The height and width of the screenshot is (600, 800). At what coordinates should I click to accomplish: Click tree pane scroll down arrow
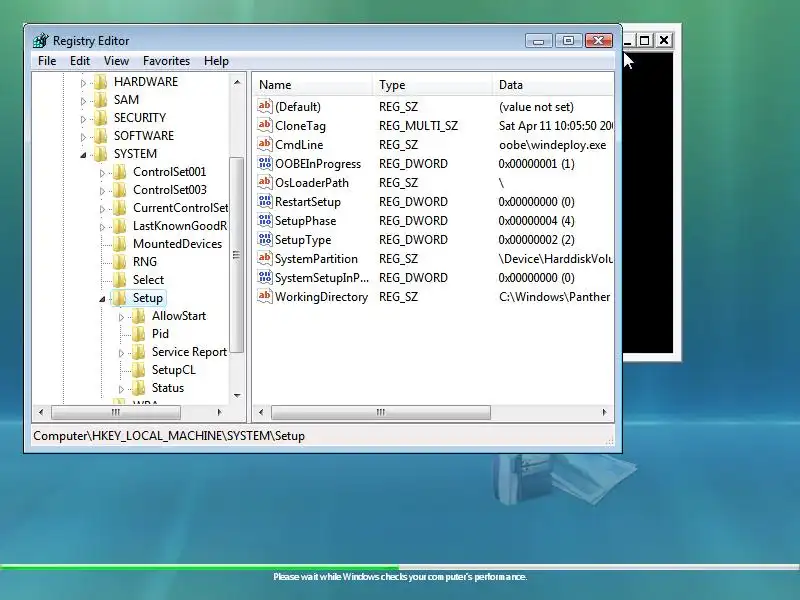[x=237, y=395]
